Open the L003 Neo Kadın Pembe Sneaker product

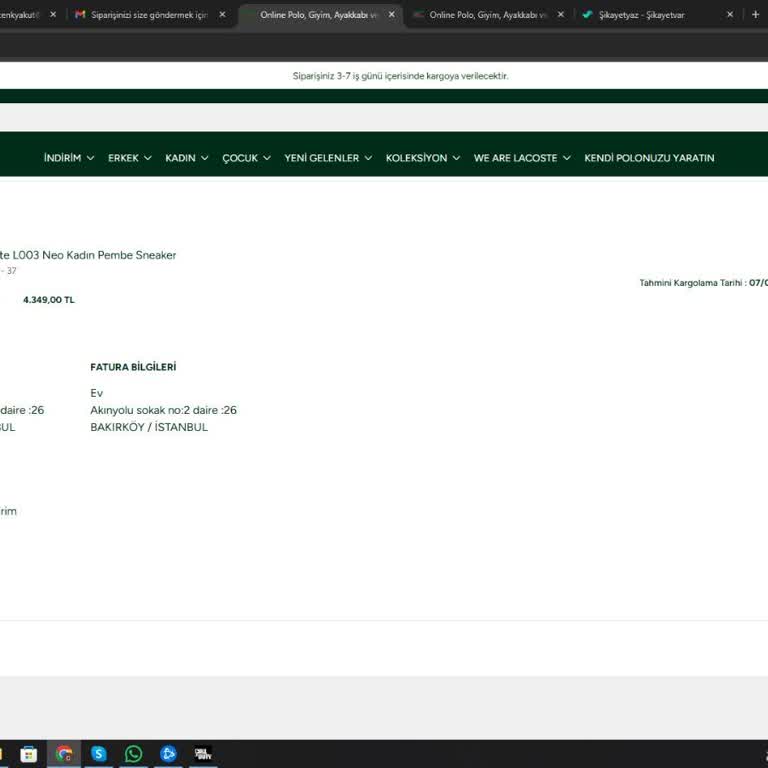pos(88,255)
